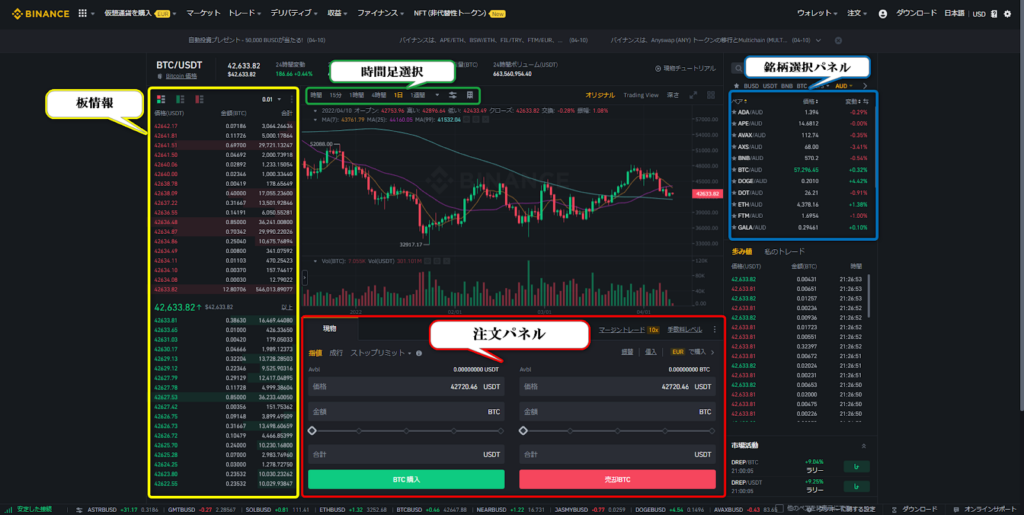
Task: Open chart indicator settings icon
Action: click(x=453, y=95)
